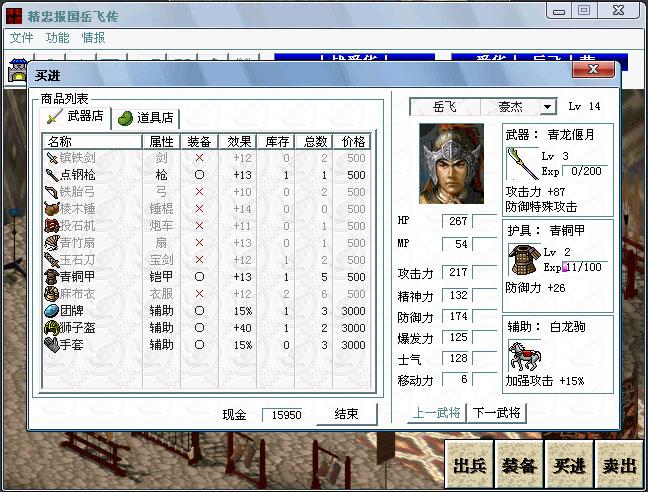Click 岳飞 character portrait
This screenshot has height=492, width=648.
(x=451, y=164)
